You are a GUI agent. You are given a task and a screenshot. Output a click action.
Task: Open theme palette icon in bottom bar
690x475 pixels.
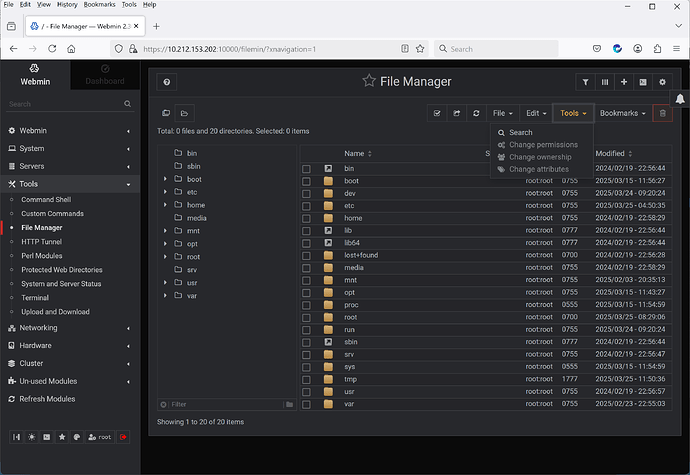click(77, 437)
